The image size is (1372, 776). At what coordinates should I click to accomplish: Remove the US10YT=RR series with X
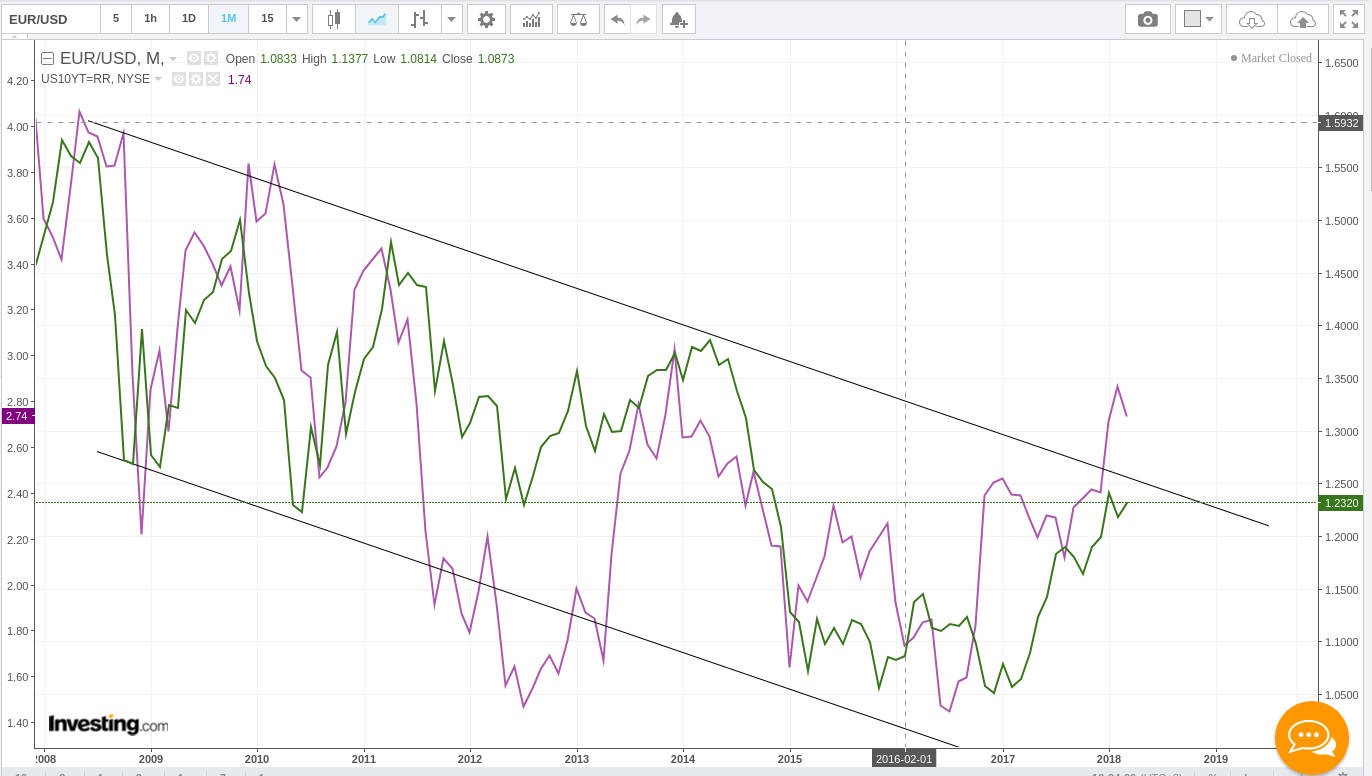213,79
